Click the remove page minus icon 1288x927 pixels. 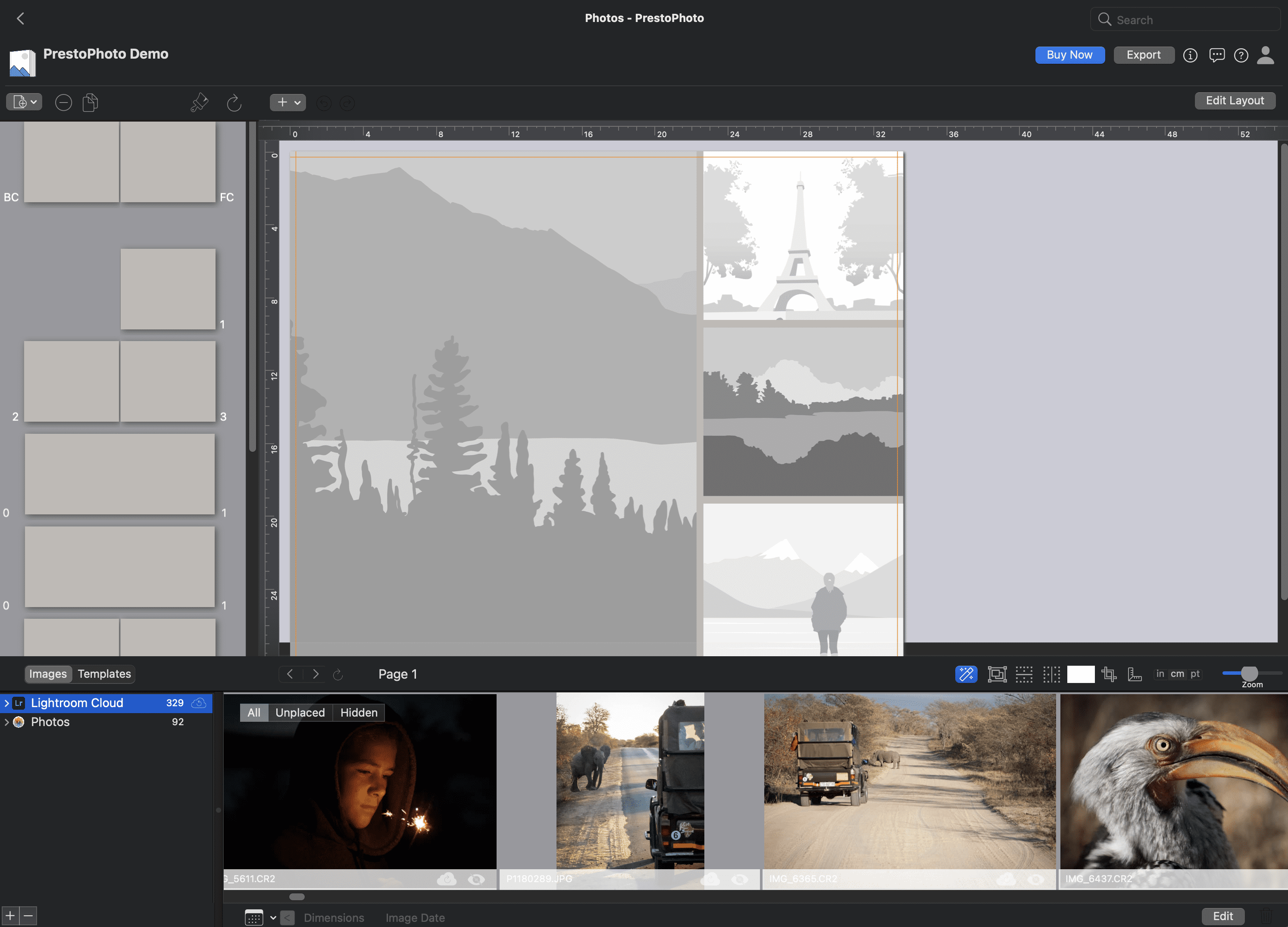pos(63,102)
